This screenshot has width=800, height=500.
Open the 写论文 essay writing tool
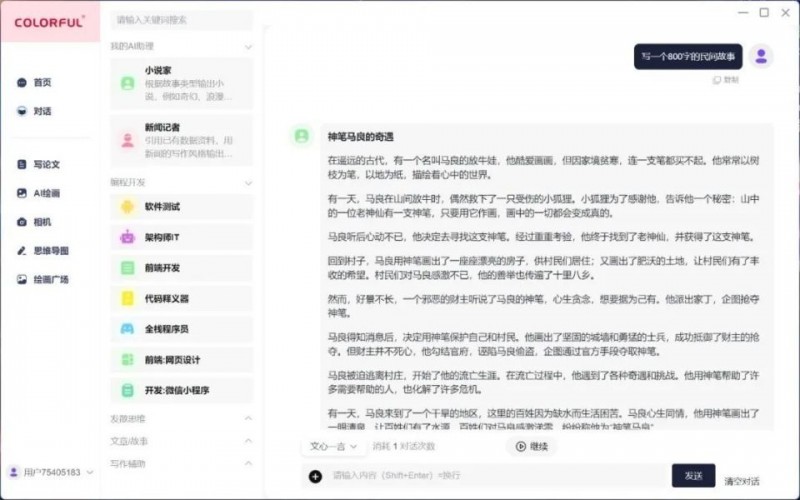click(44, 164)
